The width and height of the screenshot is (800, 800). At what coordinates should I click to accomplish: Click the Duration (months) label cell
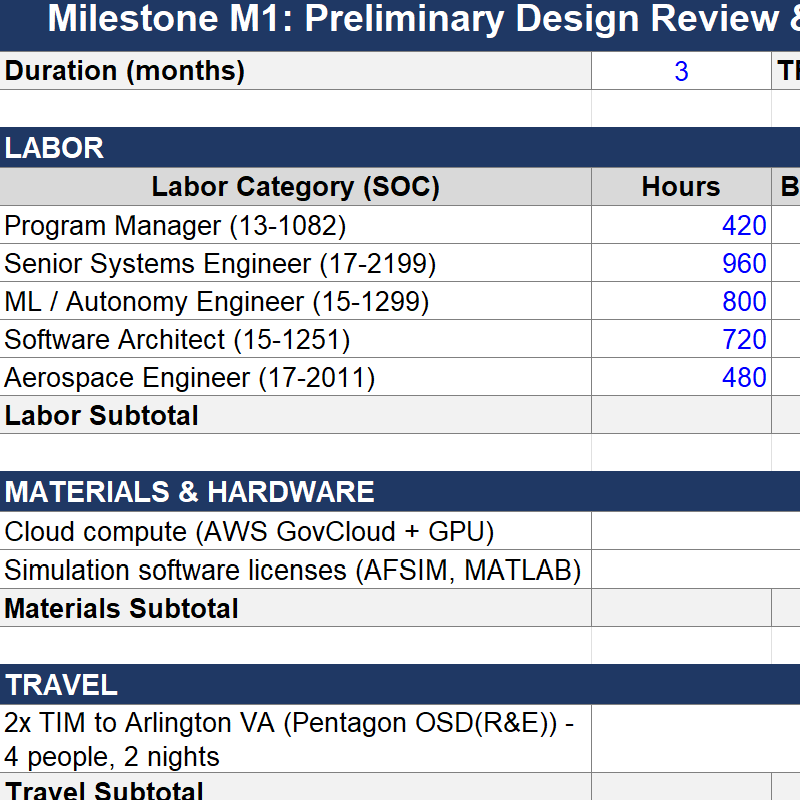coord(295,71)
